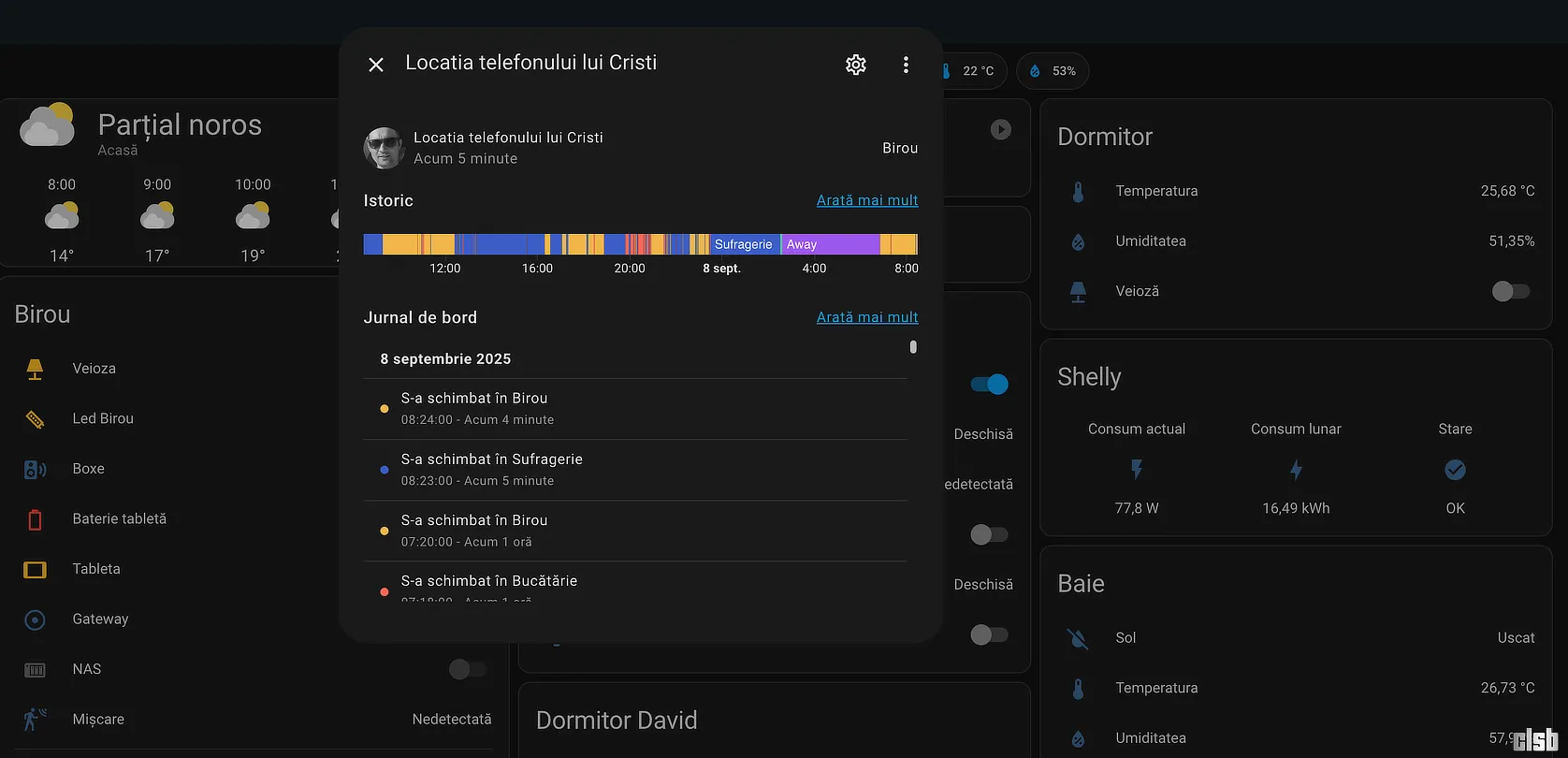Screen dimensions: 1568x758
Task: Click Dormitor Temperatura thermometer icon
Action: tap(1078, 191)
